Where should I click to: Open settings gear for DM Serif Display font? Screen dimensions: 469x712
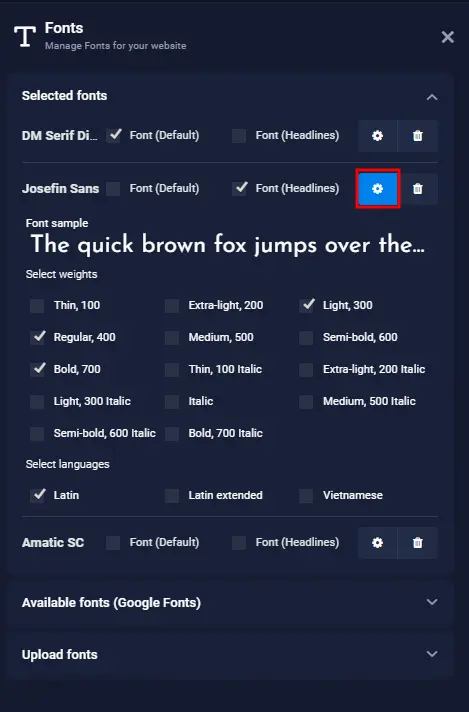coord(377,136)
